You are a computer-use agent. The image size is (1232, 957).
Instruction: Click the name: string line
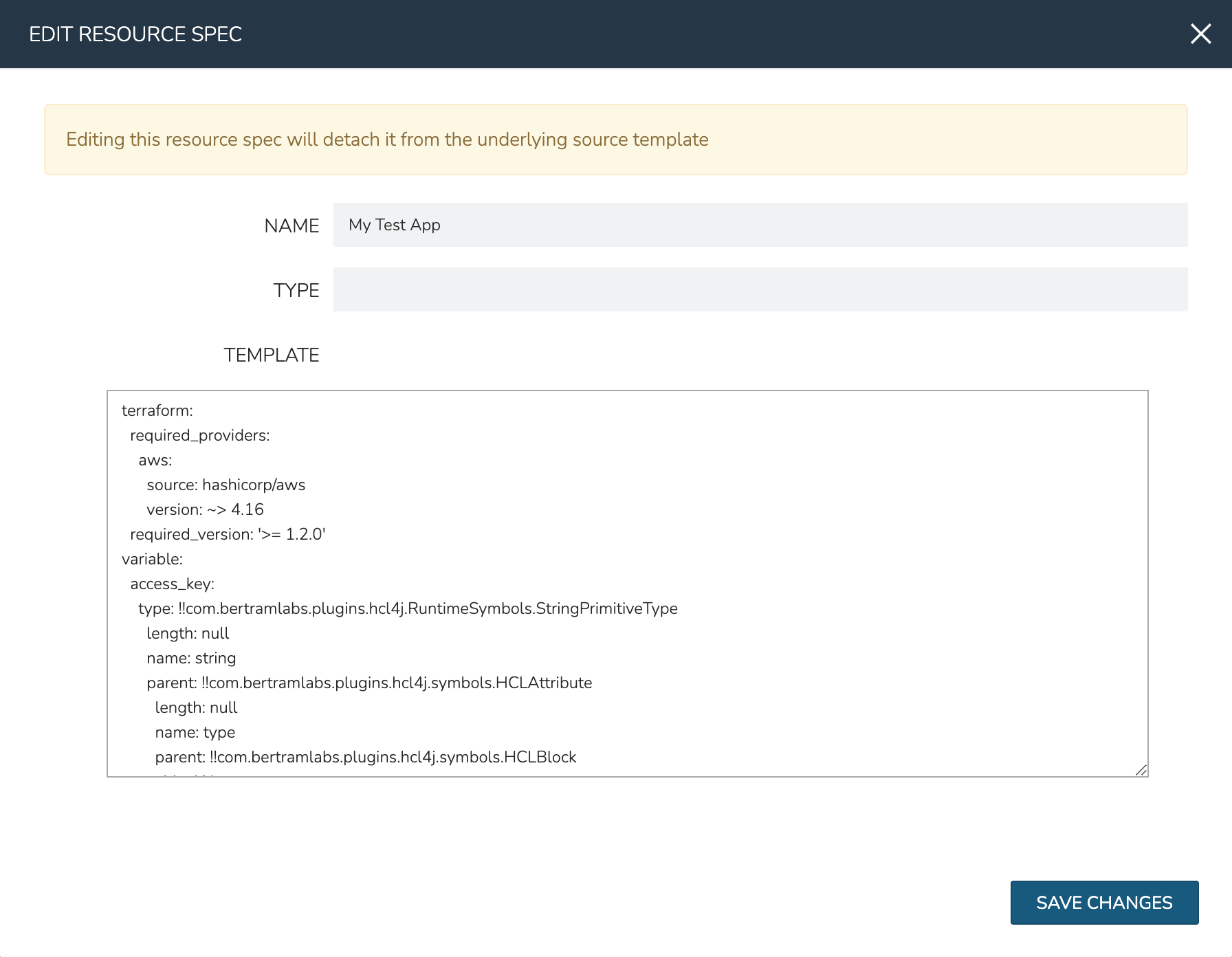(x=191, y=658)
